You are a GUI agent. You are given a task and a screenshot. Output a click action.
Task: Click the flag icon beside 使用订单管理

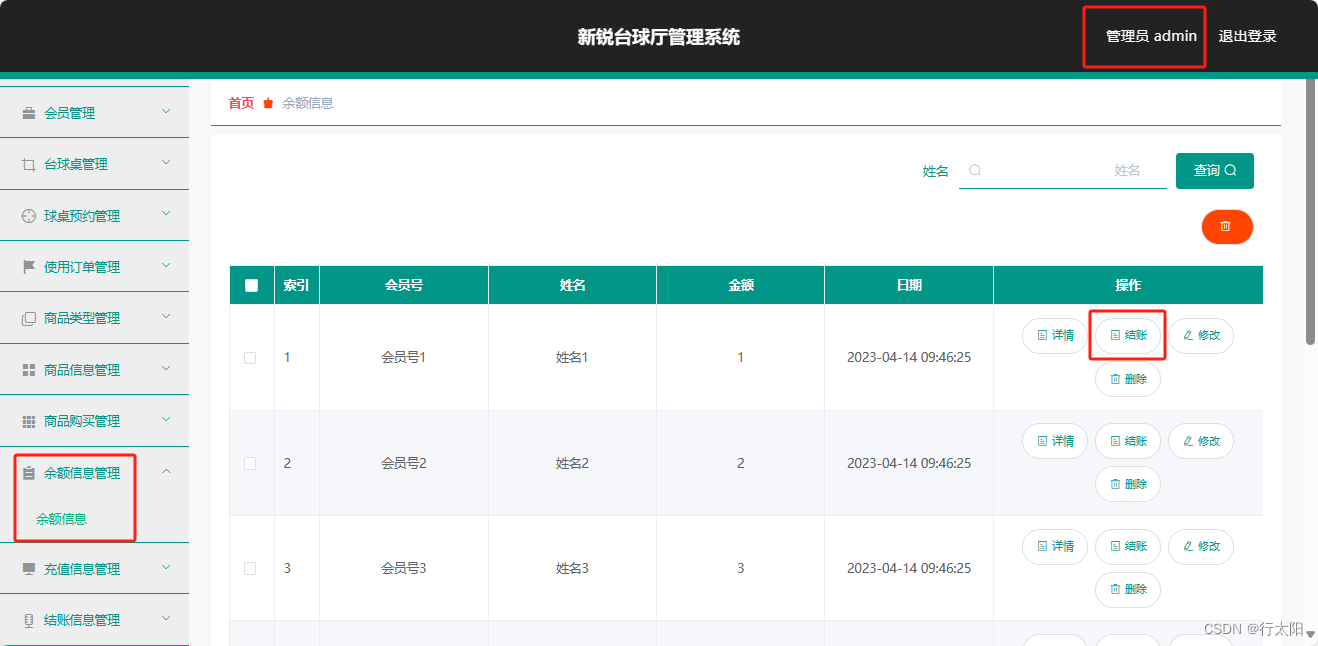point(29,267)
